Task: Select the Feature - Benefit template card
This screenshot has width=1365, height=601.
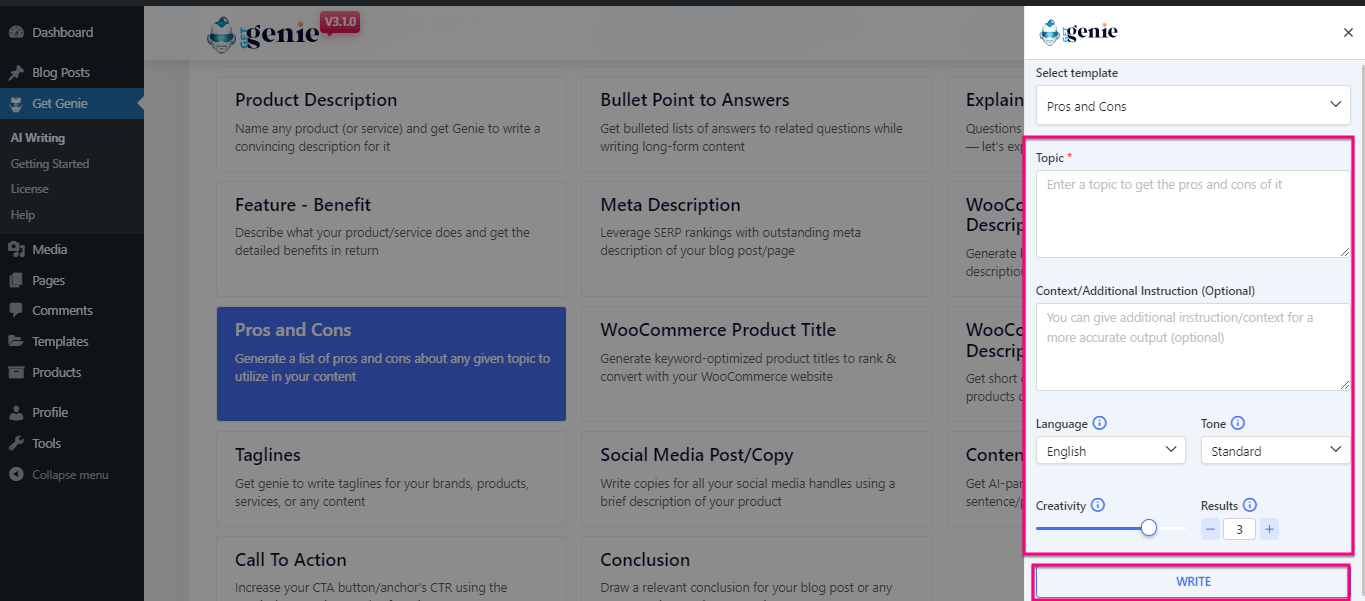Action: [x=391, y=239]
